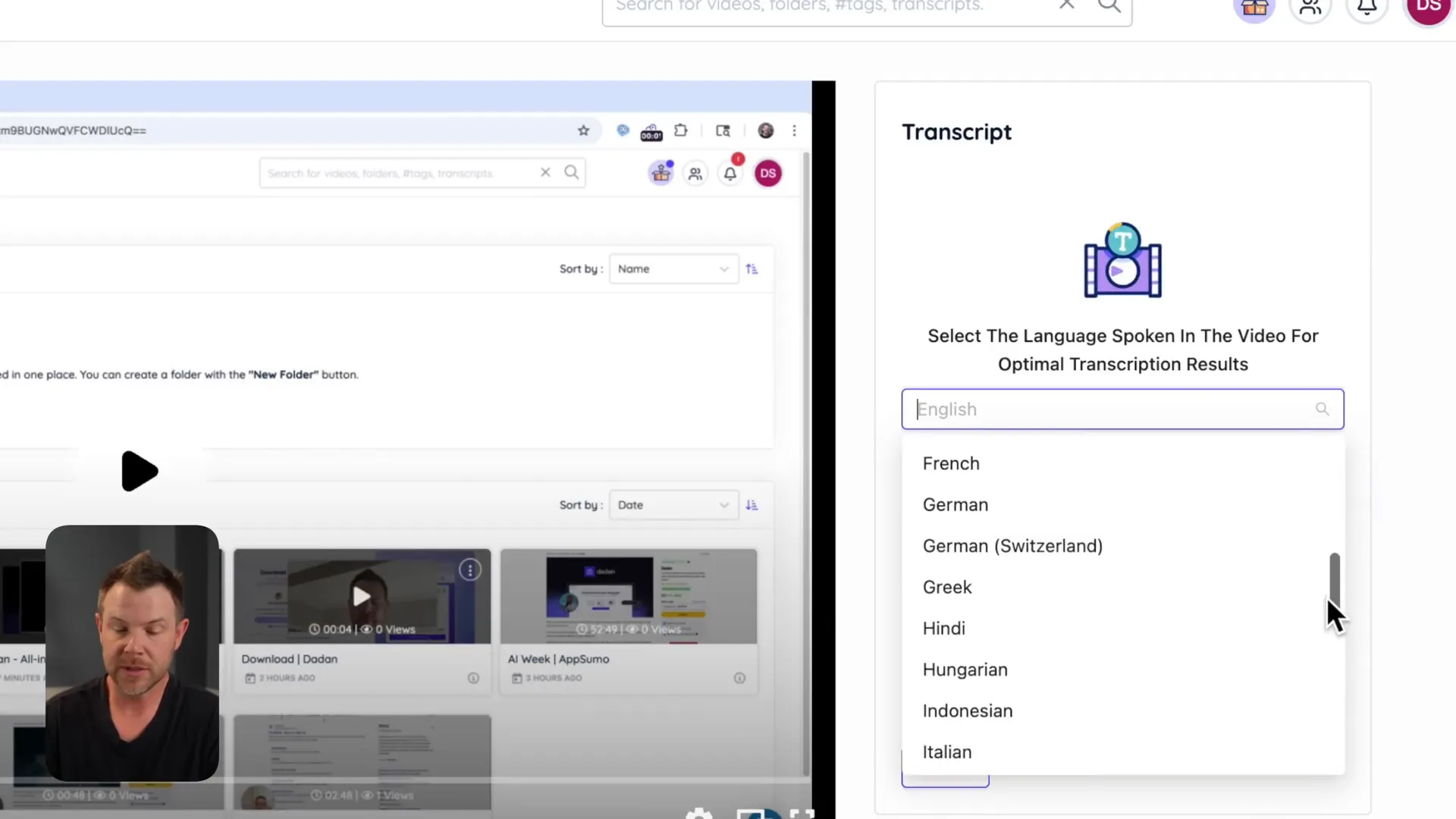Click team icon inside the video
This screenshot has height=819, width=1456.
pyautogui.click(x=695, y=174)
